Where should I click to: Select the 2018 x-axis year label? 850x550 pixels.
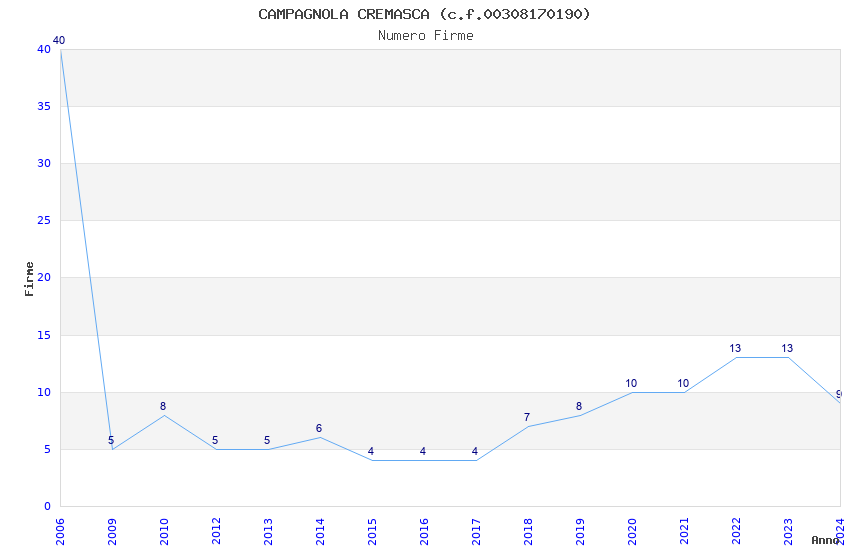pyautogui.click(x=529, y=532)
